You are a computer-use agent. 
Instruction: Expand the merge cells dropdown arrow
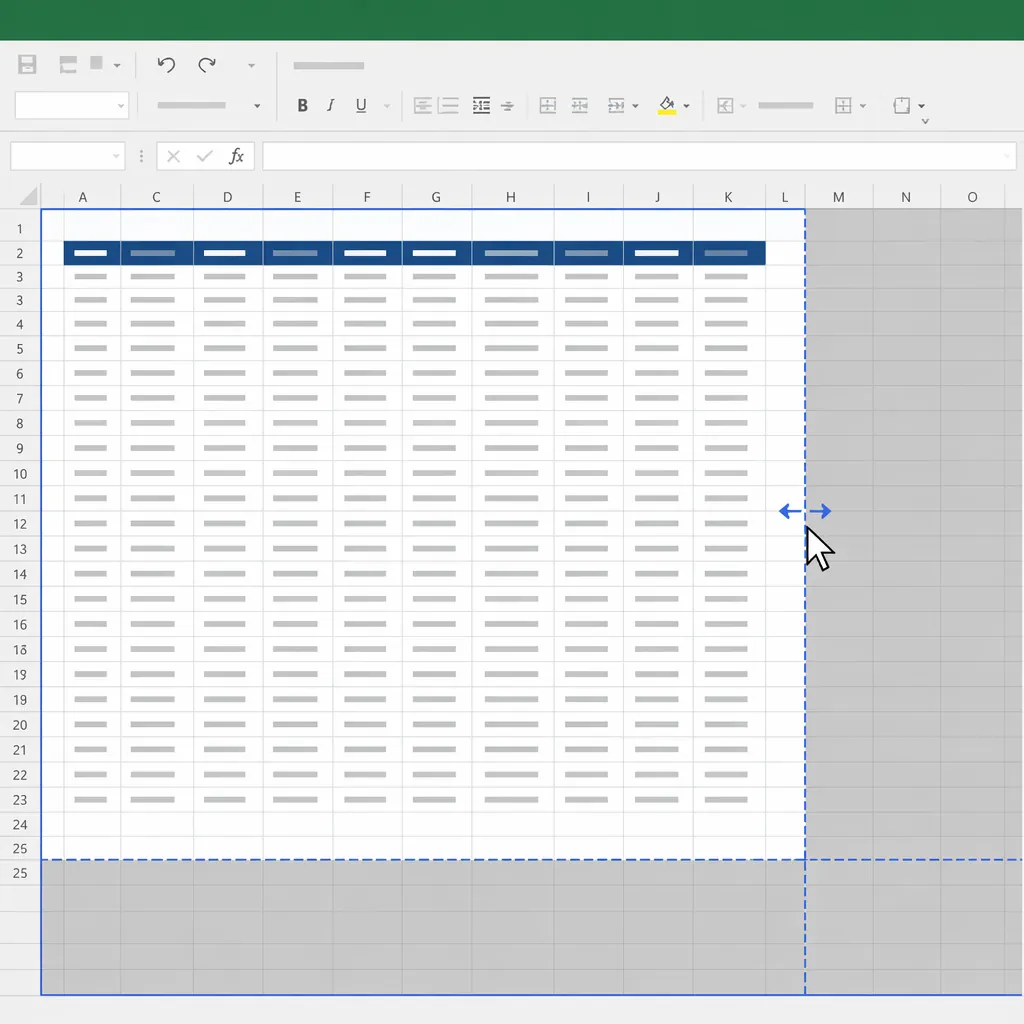tap(635, 106)
